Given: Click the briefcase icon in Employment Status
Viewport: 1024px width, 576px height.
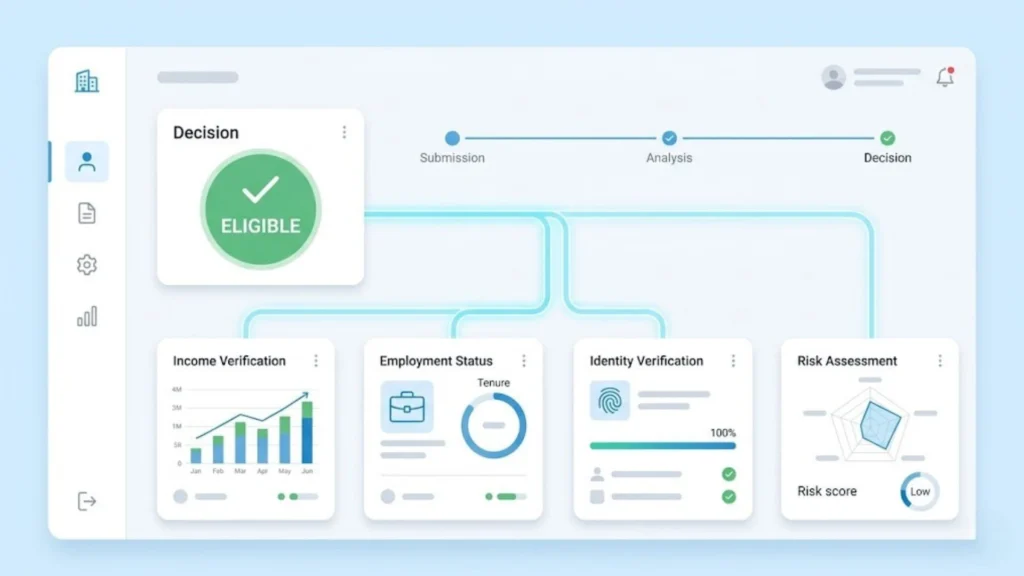Looking at the screenshot, I should pos(407,406).
